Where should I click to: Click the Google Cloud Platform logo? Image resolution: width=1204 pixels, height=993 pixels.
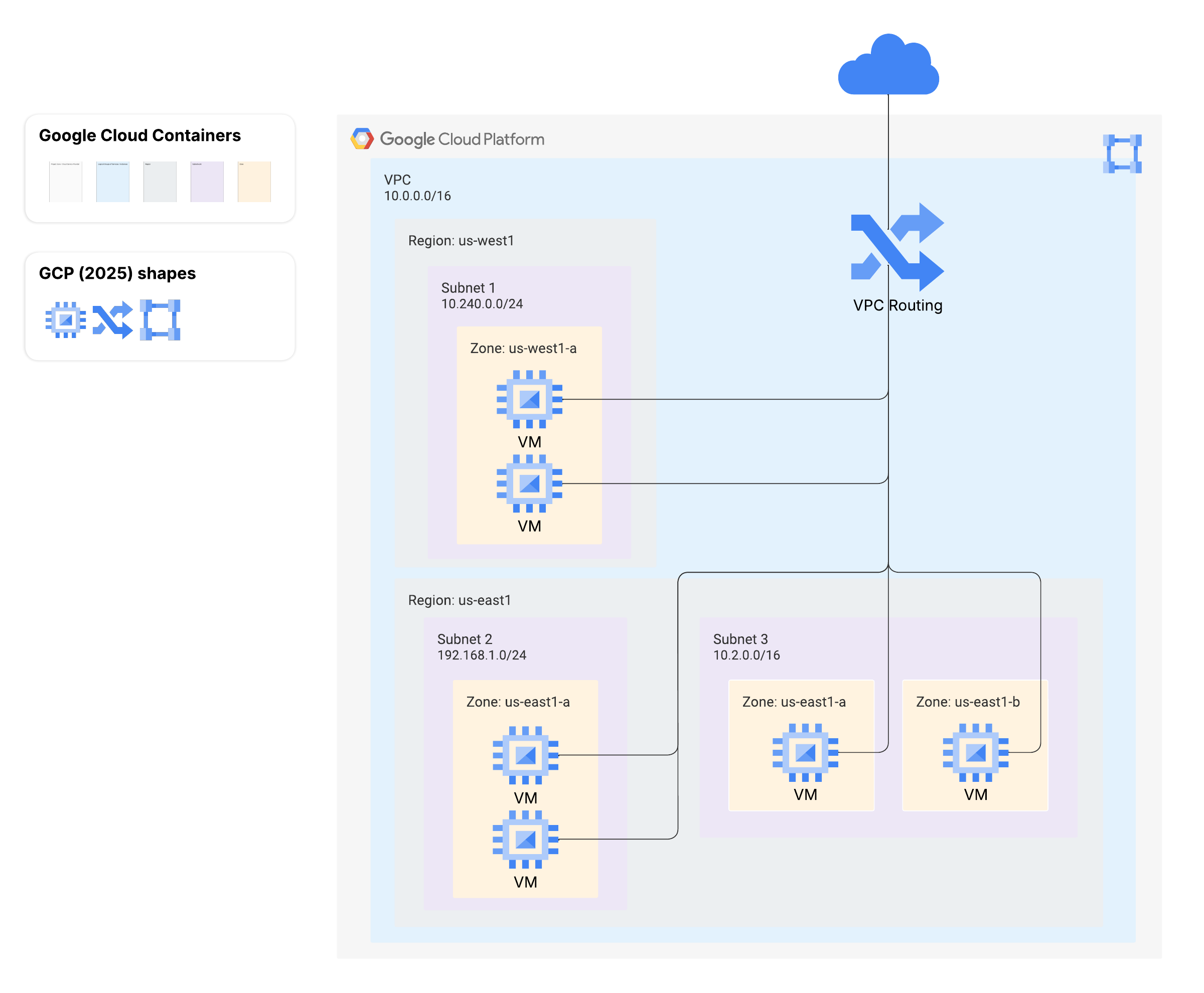[447, 139]
